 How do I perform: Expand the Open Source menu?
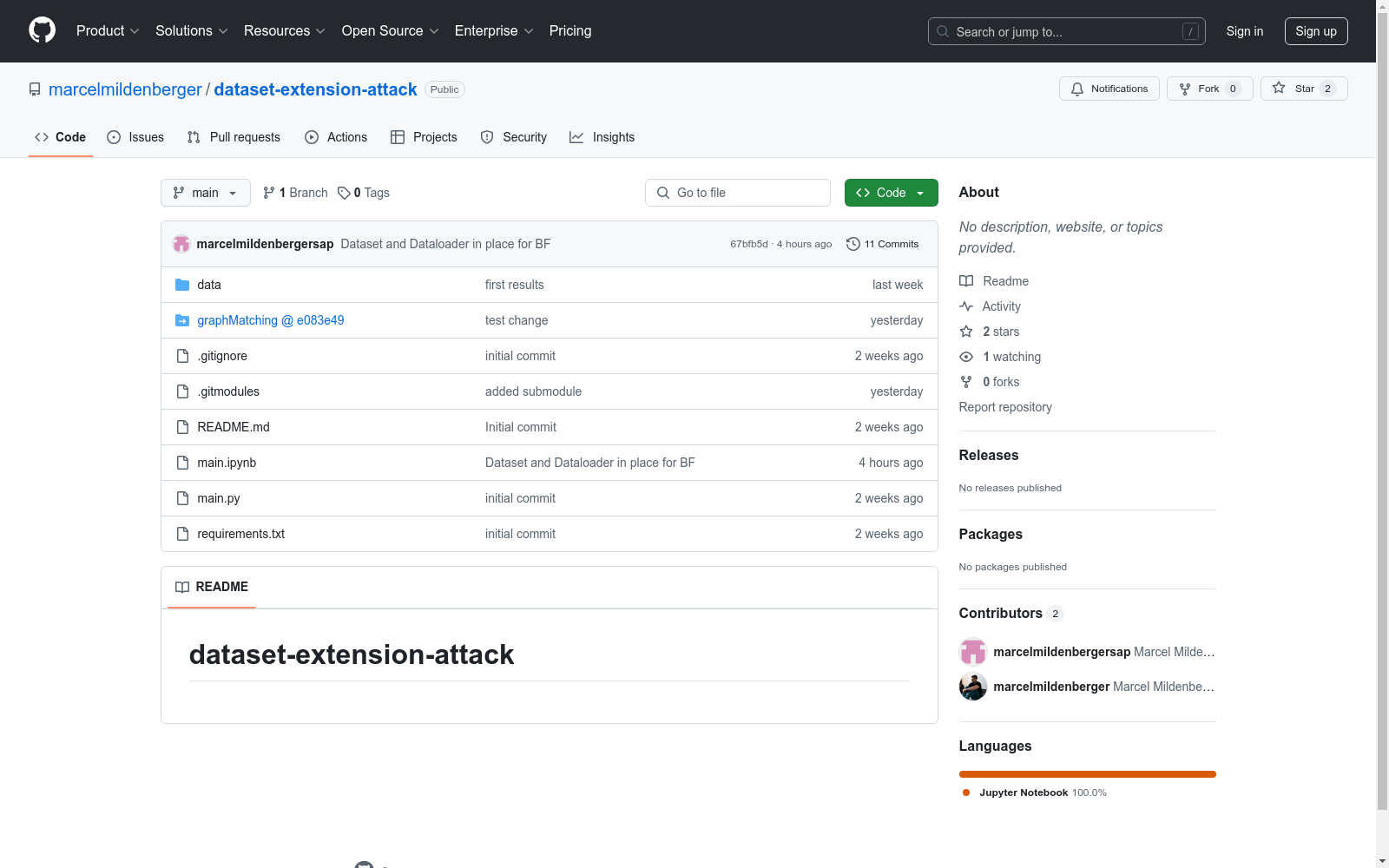(391, 30)
